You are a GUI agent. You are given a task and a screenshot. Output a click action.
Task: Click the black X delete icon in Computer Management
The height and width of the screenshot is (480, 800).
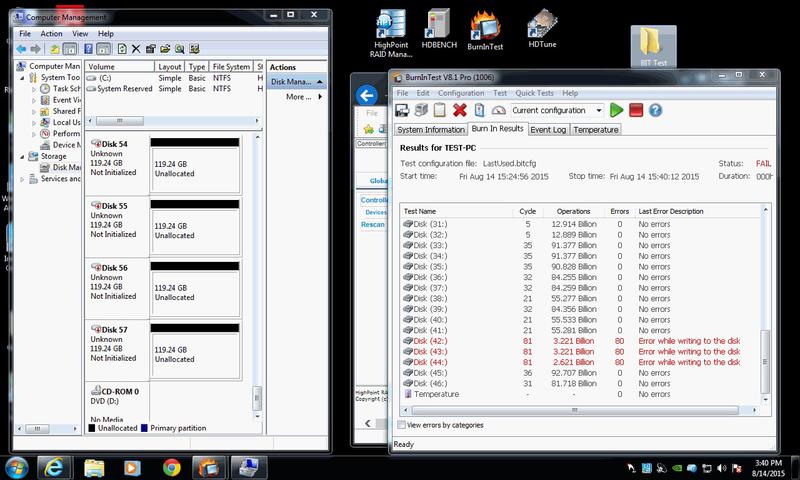[x=136, y=49]
